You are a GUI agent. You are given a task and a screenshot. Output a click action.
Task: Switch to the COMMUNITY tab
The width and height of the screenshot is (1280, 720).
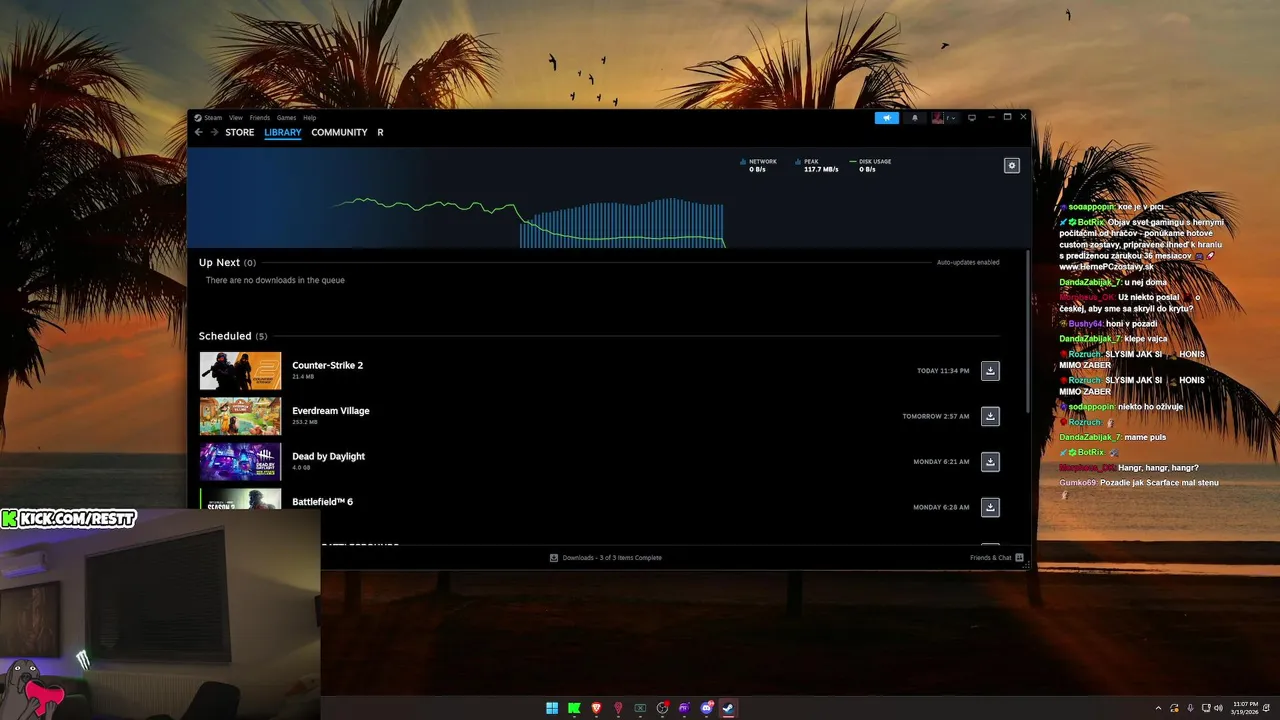tap(339, 132)
